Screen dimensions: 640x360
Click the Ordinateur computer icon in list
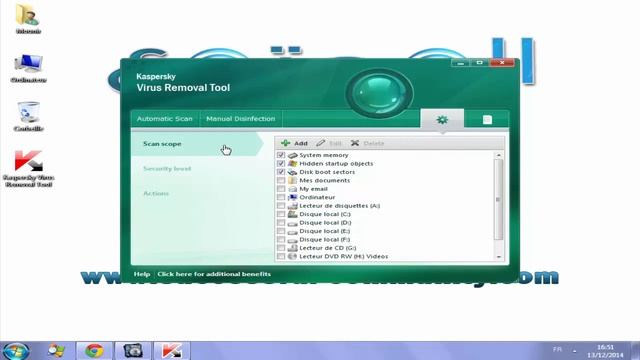tap(292, 197)
